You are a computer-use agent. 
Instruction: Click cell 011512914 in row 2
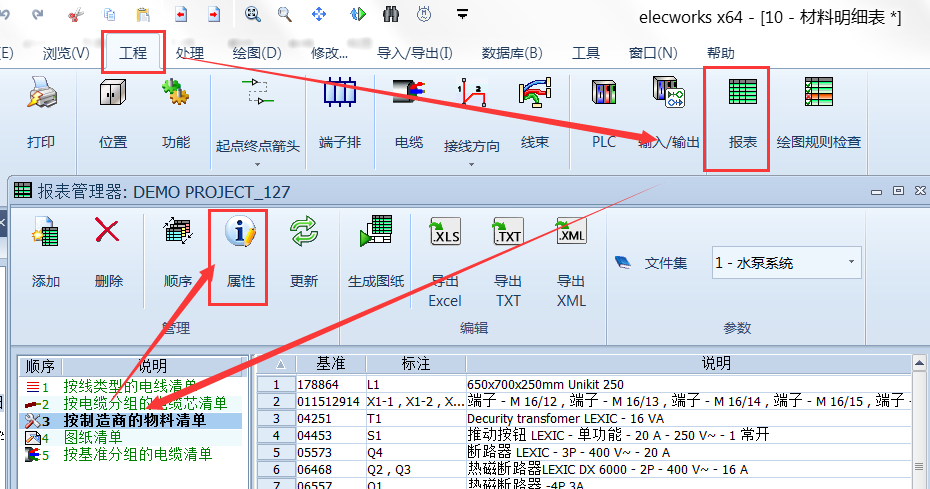click(x=331, y=402)
